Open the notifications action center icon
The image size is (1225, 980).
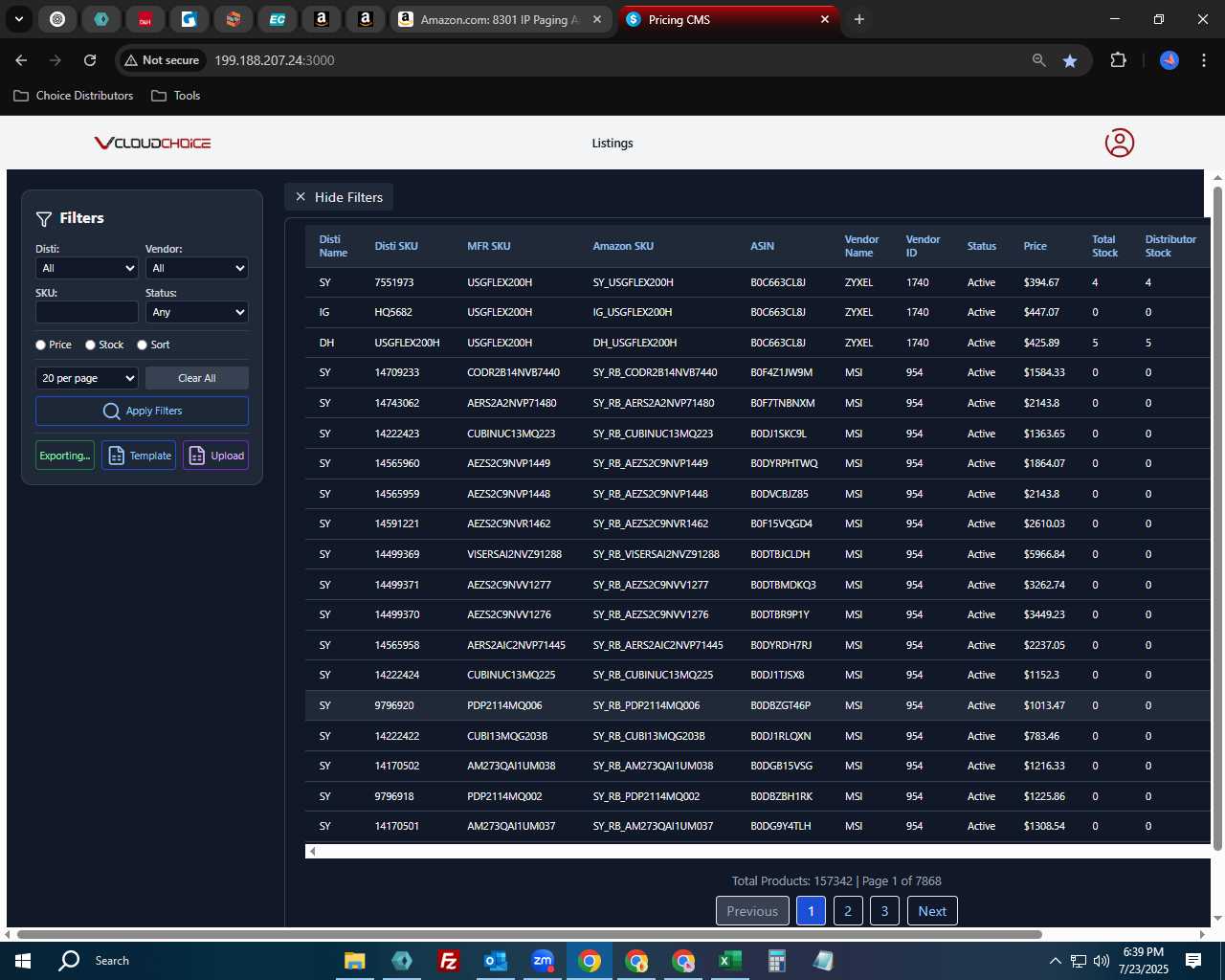click(1193, 961)
